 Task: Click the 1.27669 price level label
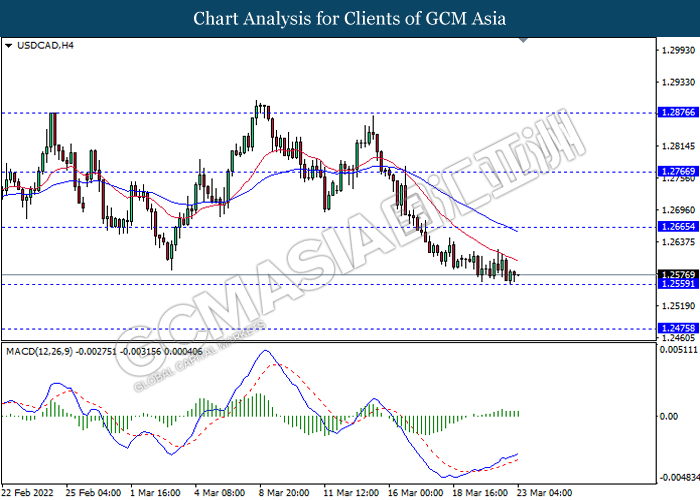[679, 171]
